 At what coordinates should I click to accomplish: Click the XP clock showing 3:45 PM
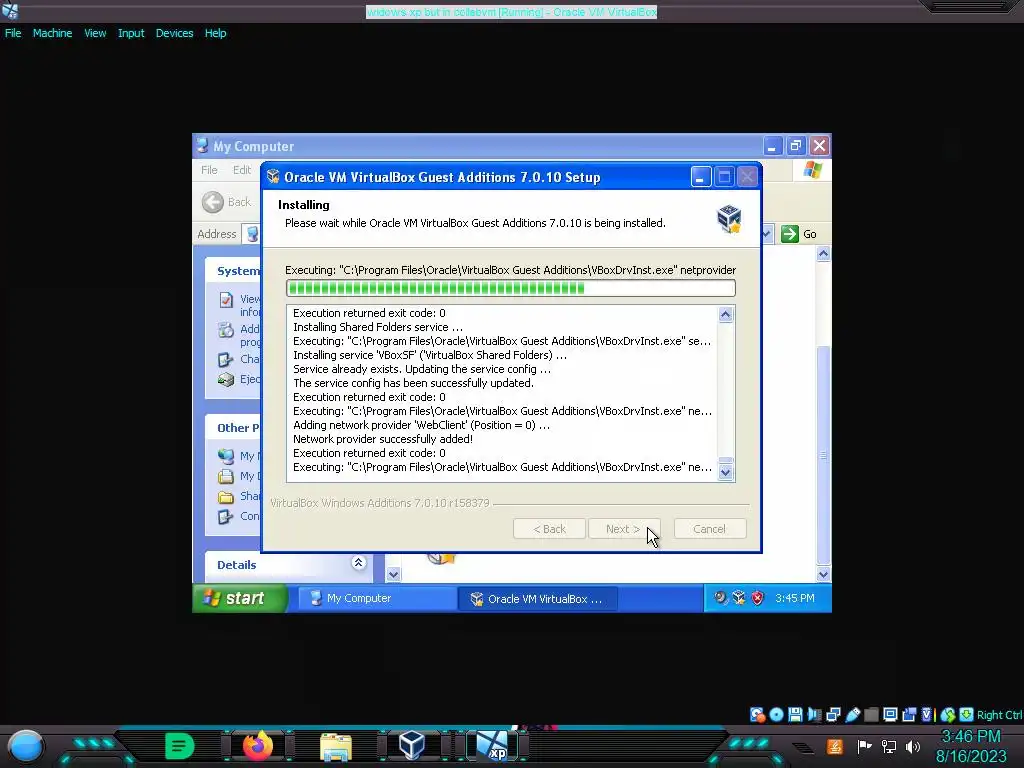pyautogui.click(x=795, y=598)
